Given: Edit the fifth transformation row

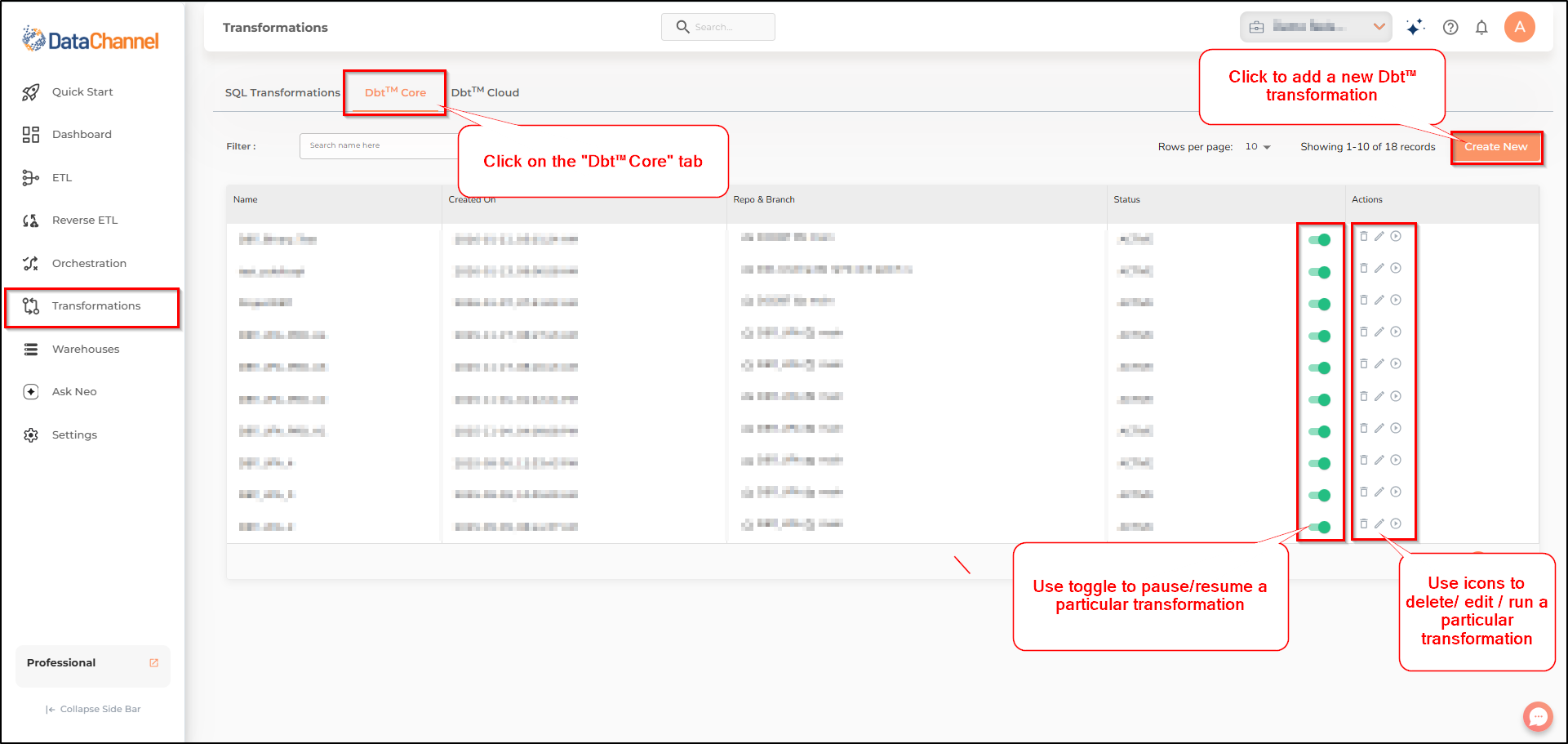Looking at the screenshot, I should (1379, 363).
